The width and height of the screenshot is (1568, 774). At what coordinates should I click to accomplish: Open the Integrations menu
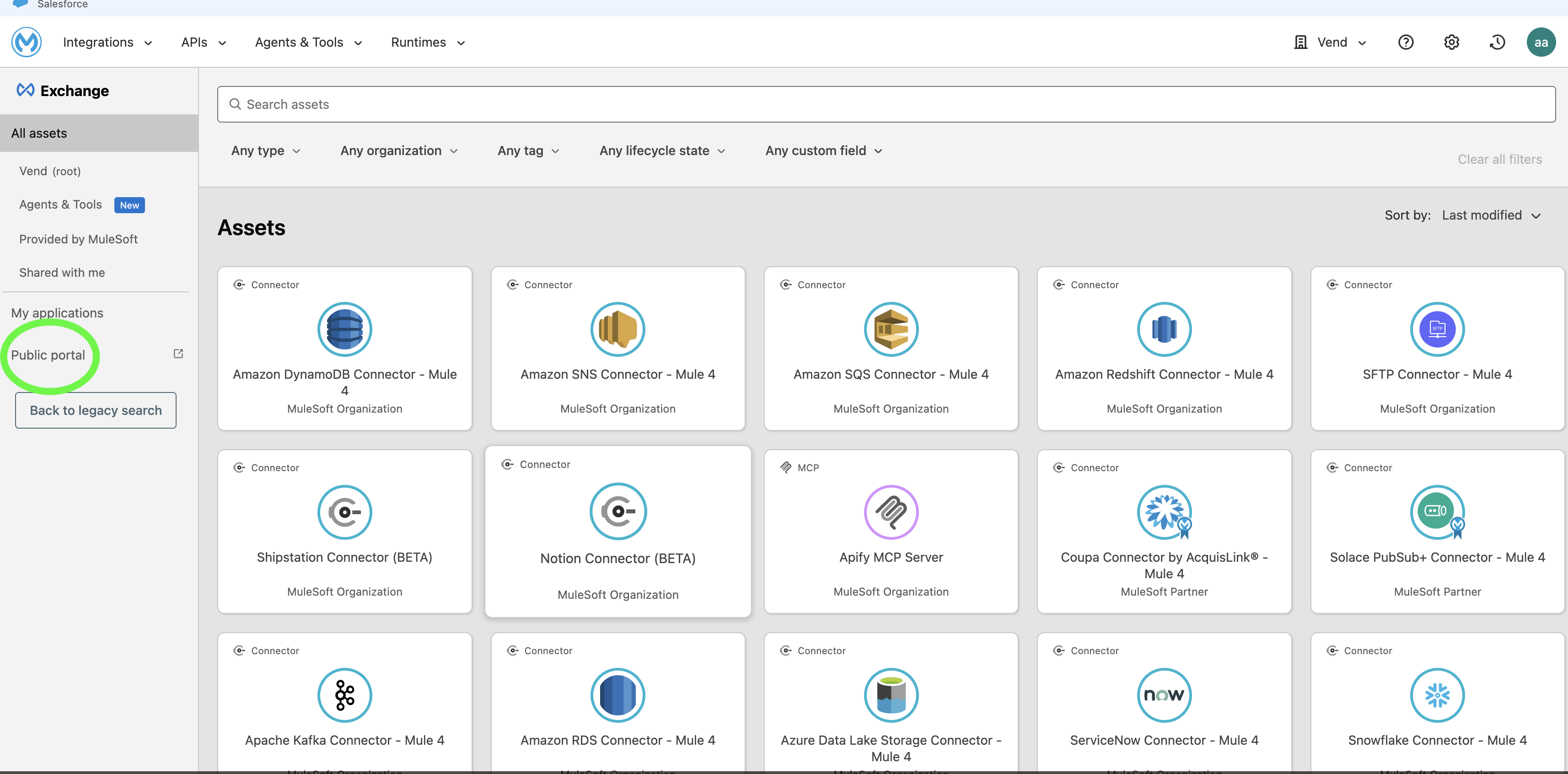click(x=107, y=42)
